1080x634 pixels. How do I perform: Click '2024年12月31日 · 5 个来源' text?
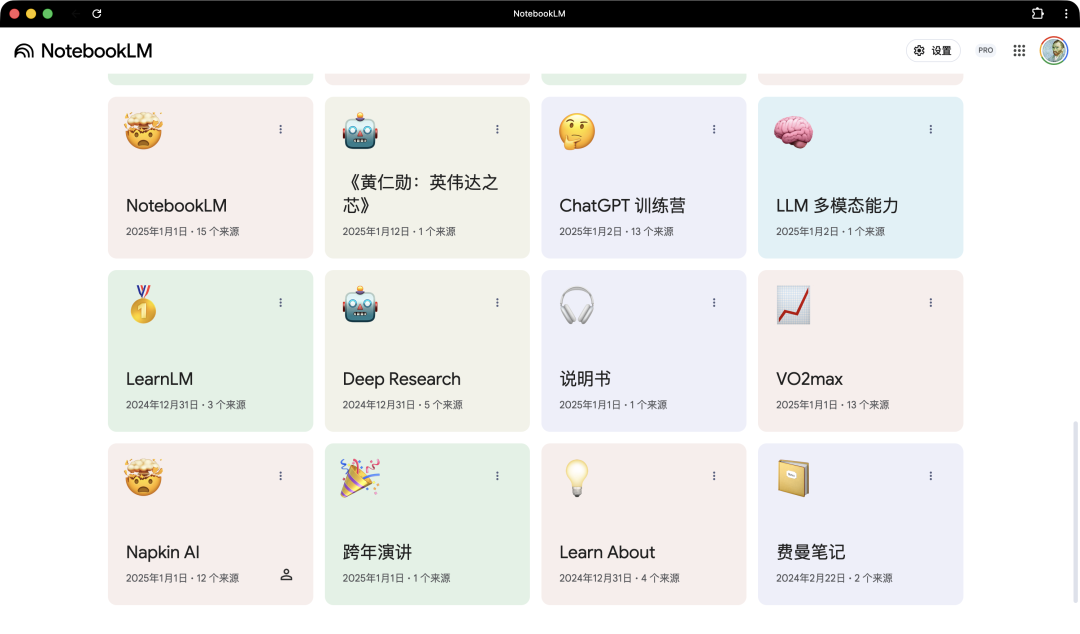click(x=402, y=405)
